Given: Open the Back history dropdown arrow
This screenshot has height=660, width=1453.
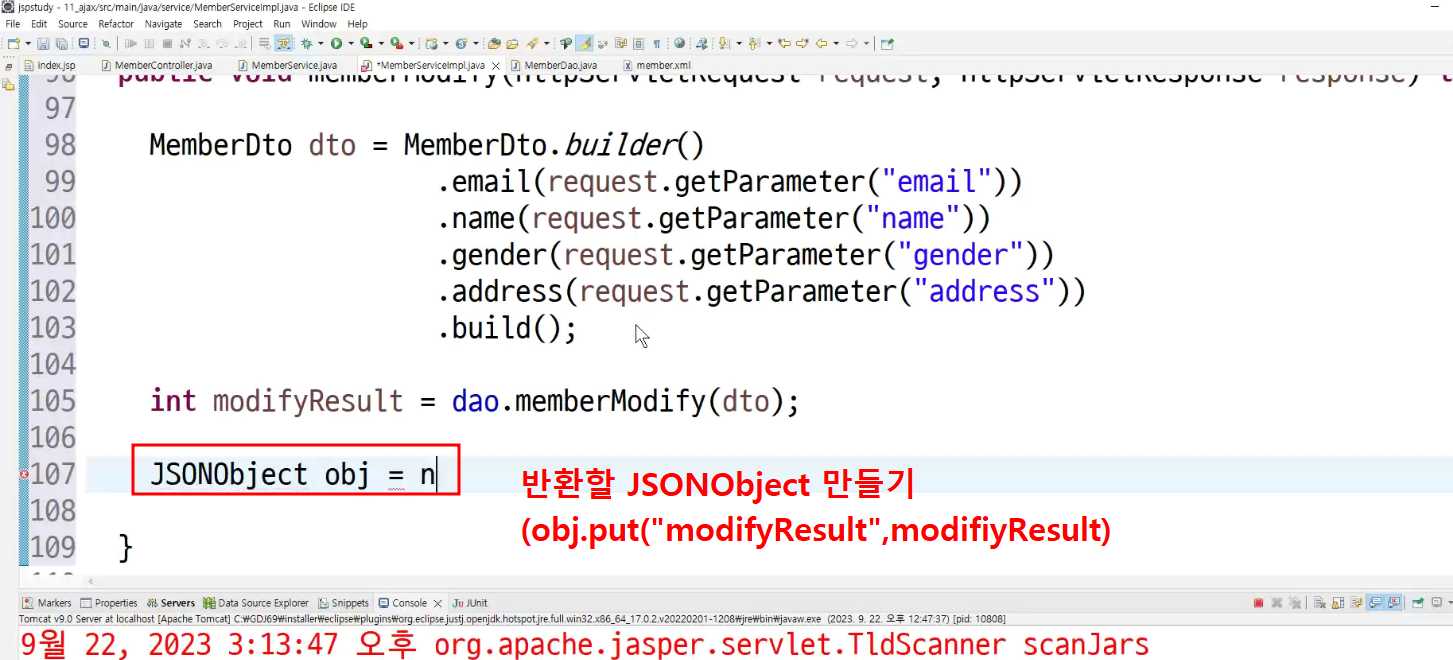Looking at the screenshot, I should pyautogui.click(x=836, y=44).
